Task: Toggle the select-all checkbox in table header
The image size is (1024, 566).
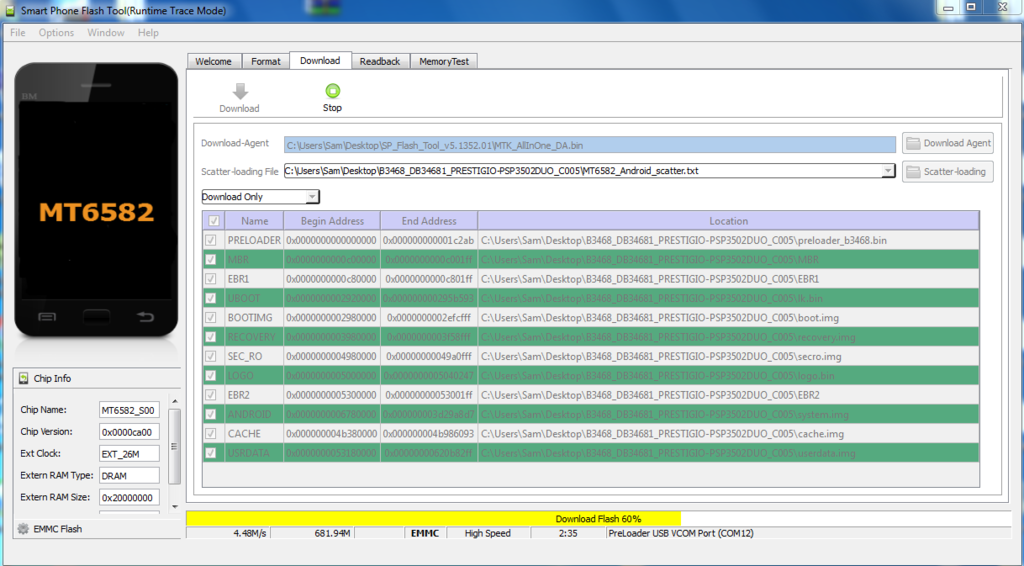Action: (x=213, y=221)
